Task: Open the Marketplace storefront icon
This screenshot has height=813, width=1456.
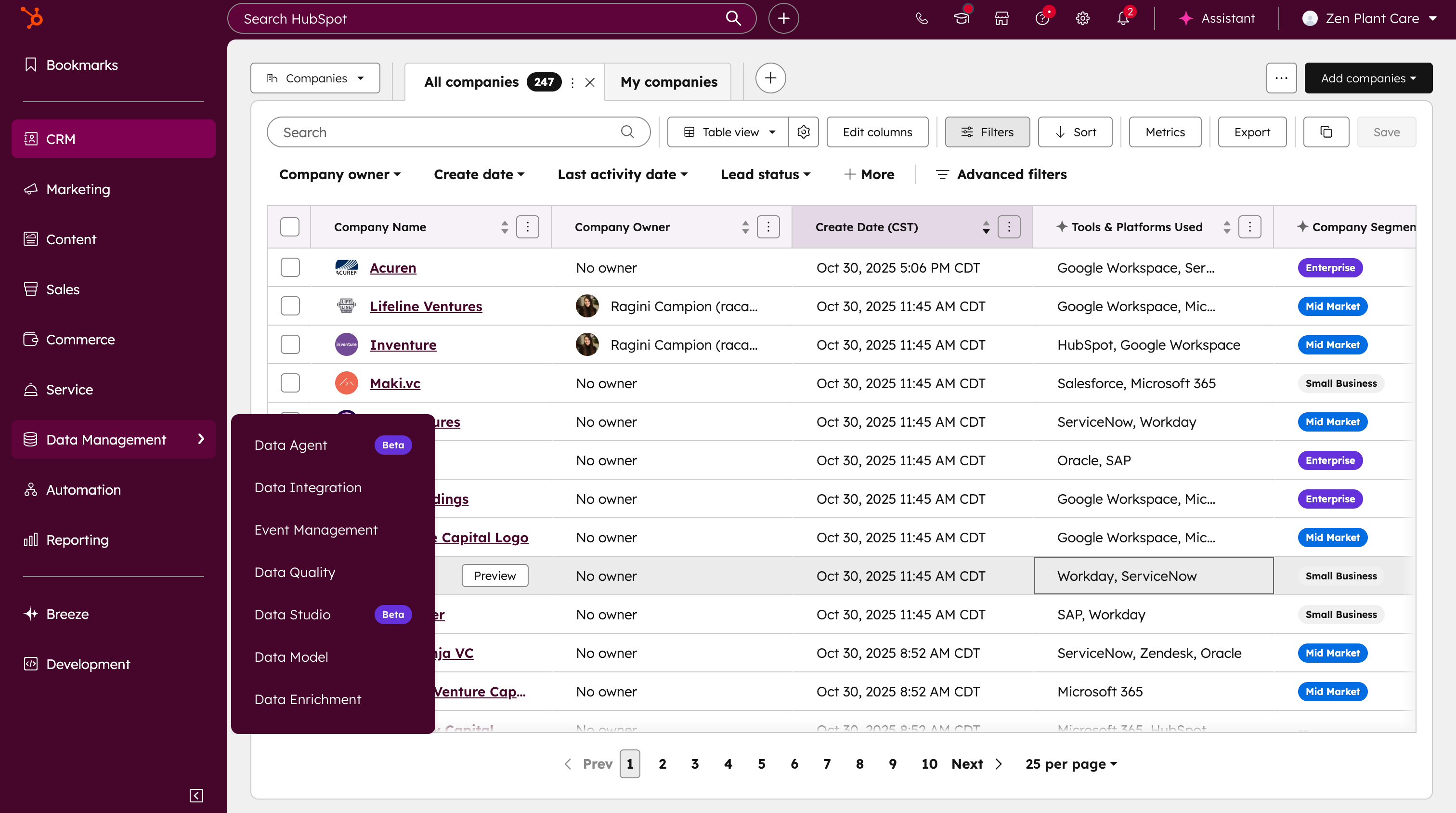Action: (1001, 19)
